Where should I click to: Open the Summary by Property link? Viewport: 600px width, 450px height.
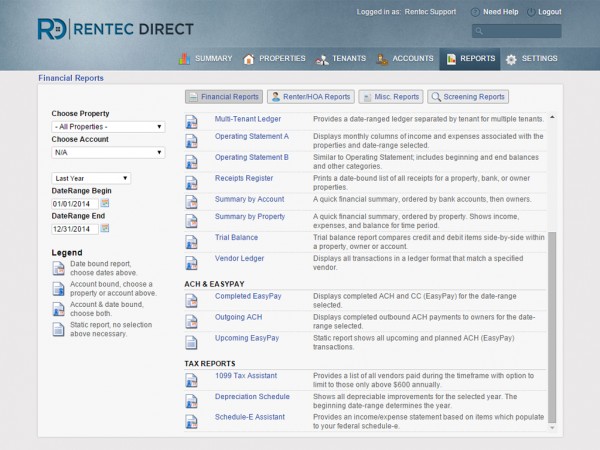(250, 216)
